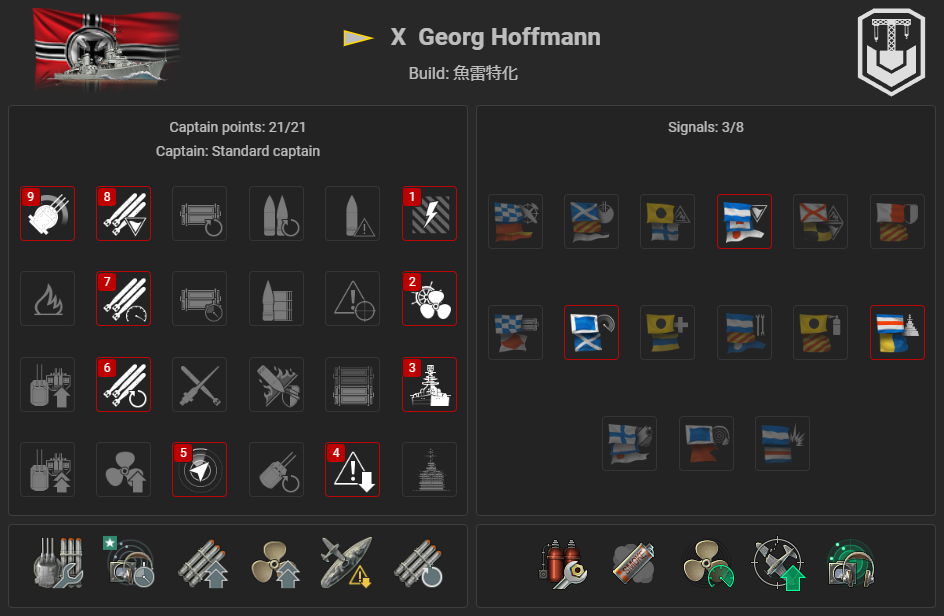Click the torpedo reload skill numbered 6
This screenshot has width=944, height=616.
(123, 384)
